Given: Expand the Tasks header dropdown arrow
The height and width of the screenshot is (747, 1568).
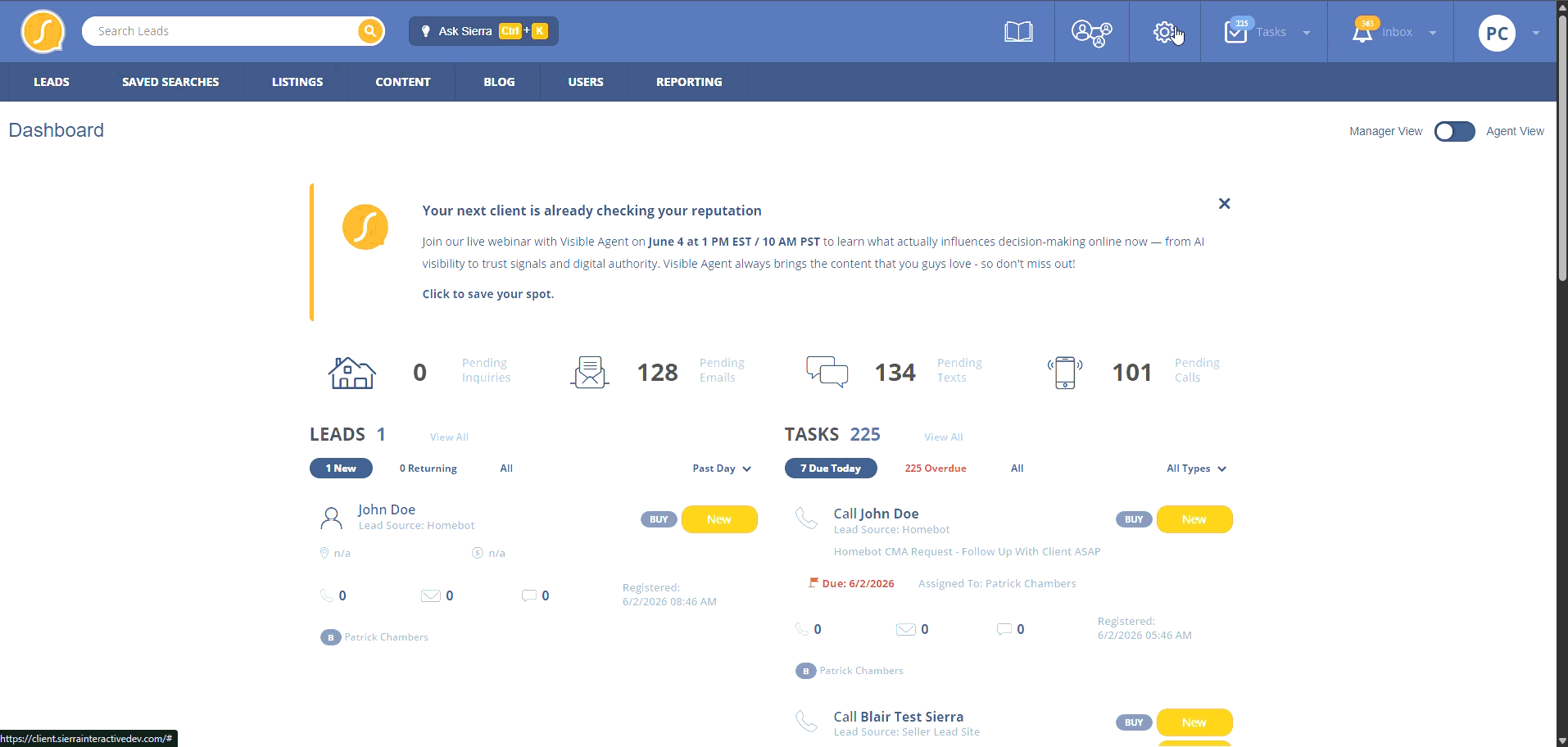Looking at the screenshot, I should pyautogui.click(x=1307, y=34).
